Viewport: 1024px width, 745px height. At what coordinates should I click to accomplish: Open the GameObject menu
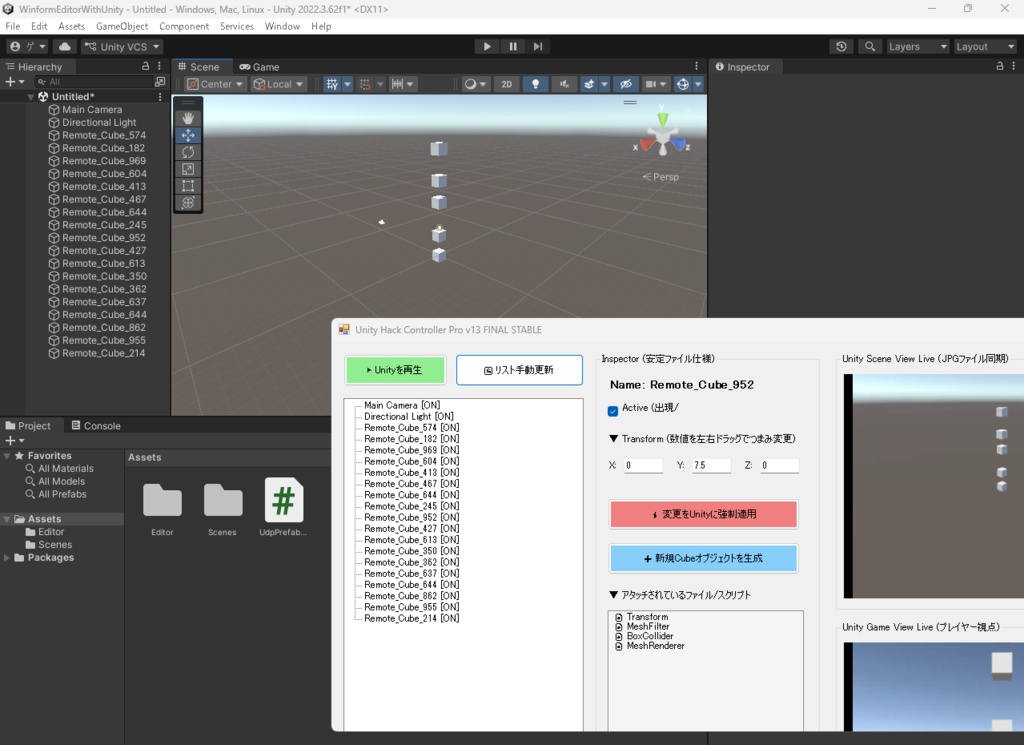point(122,26)
